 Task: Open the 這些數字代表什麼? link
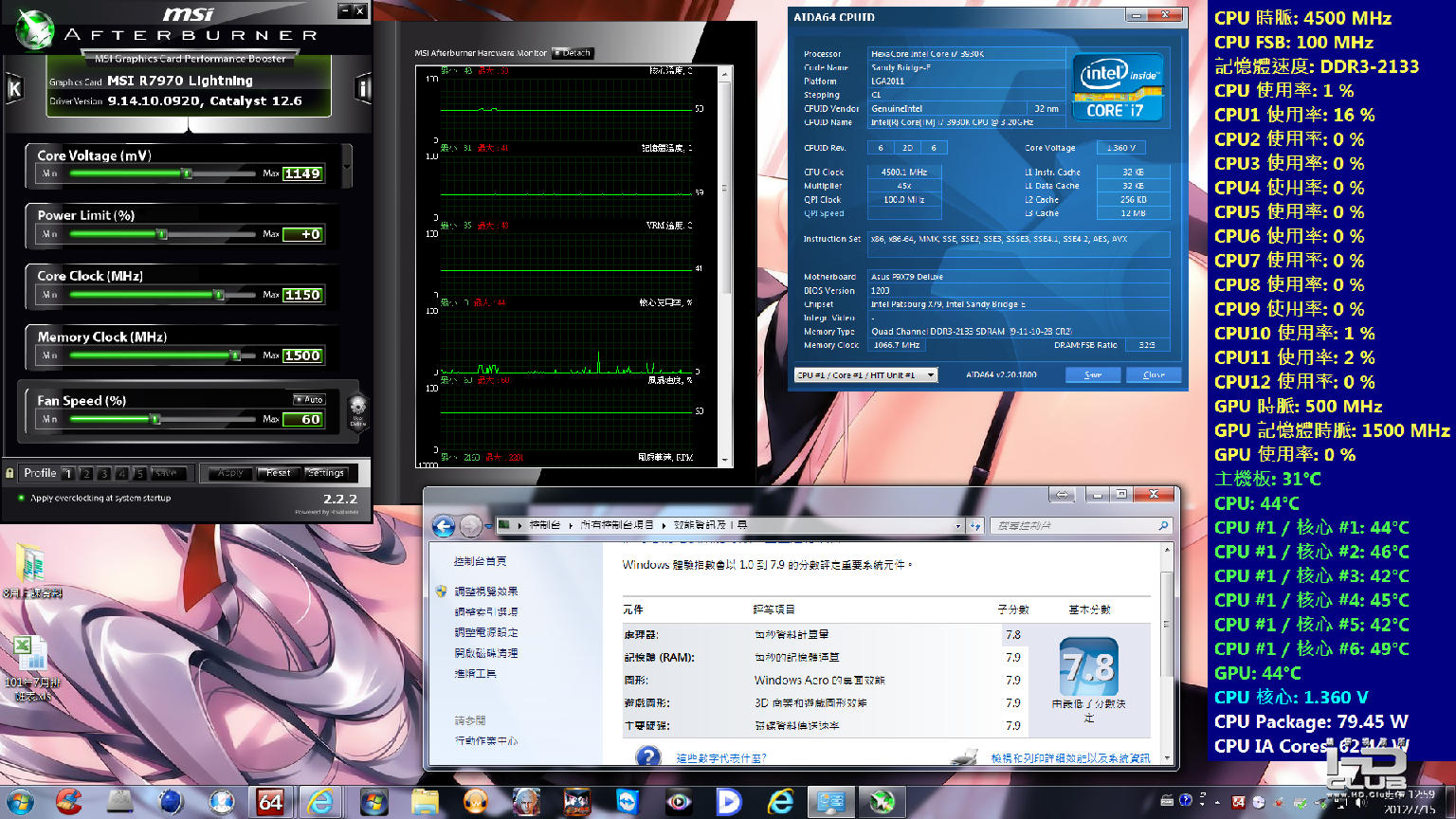pyautogui.click(x=721, y=758)
